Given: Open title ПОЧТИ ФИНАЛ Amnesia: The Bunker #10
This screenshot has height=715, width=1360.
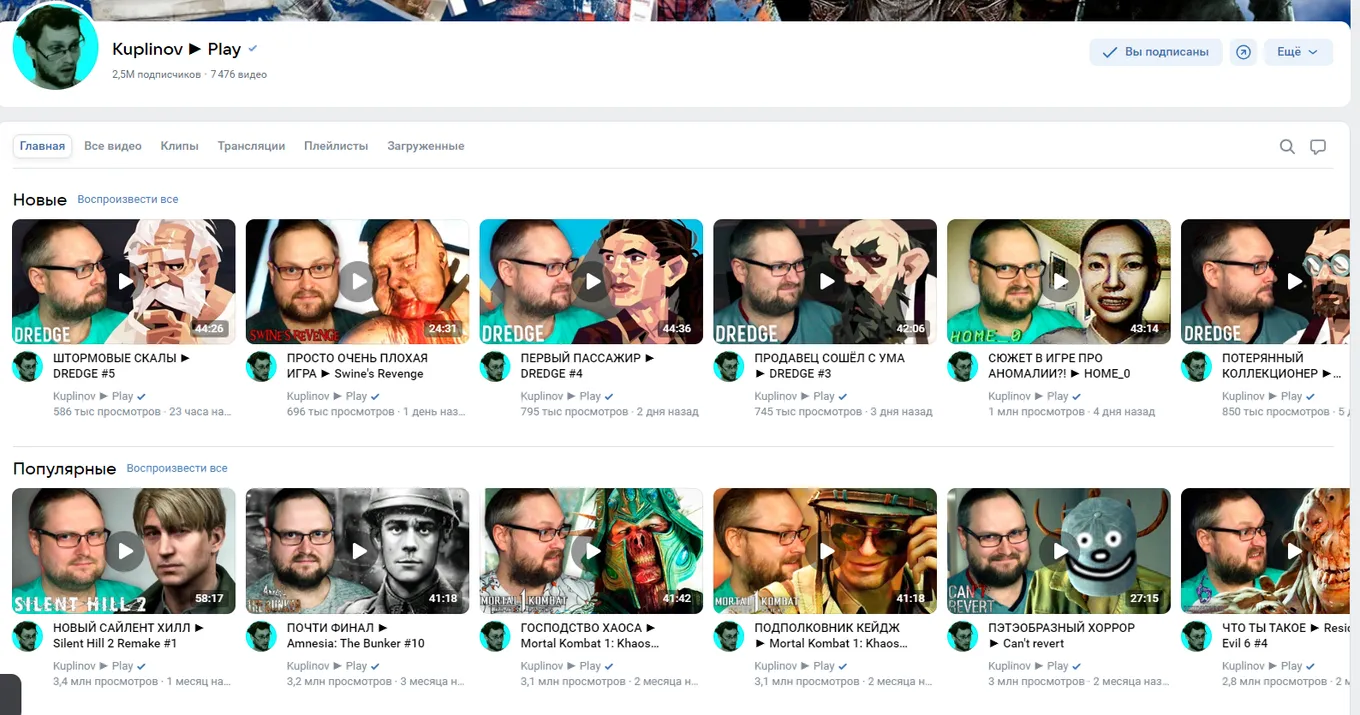Looking at the screenshot, I should tap(356, 636).
